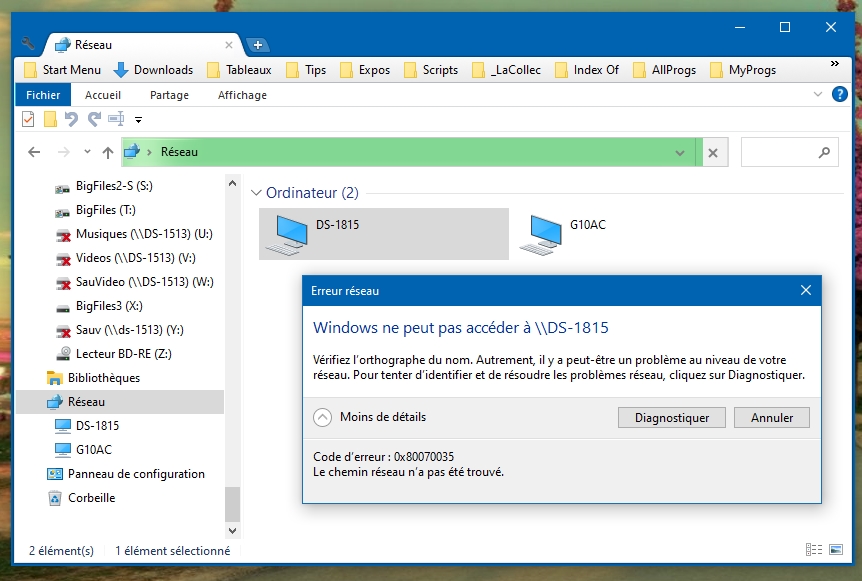Click the blue help question mark icon
The image size is (862, 581).
[839, 94]
